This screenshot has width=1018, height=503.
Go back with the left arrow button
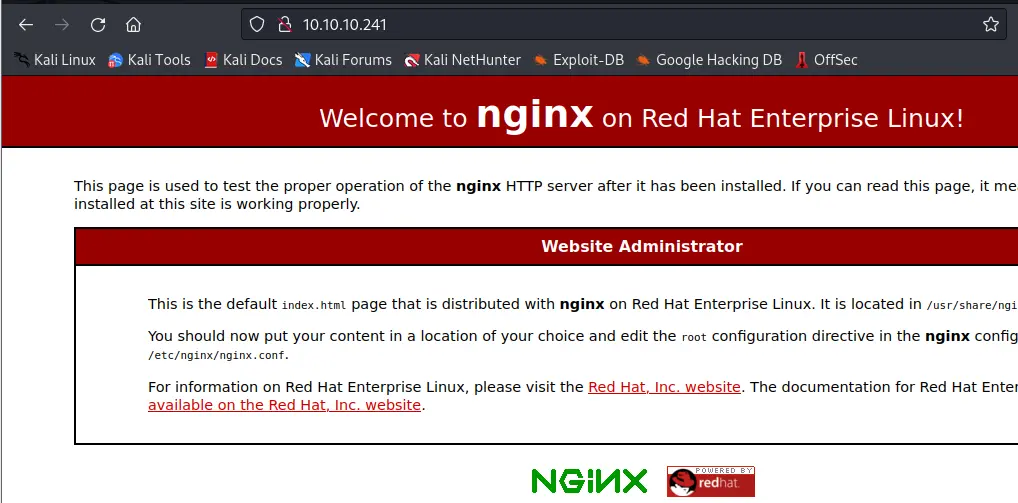pos(25,25)
